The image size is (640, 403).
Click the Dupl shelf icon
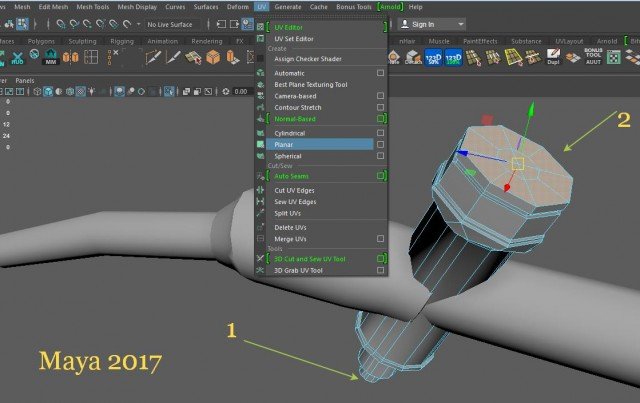[x=553, y=57]
